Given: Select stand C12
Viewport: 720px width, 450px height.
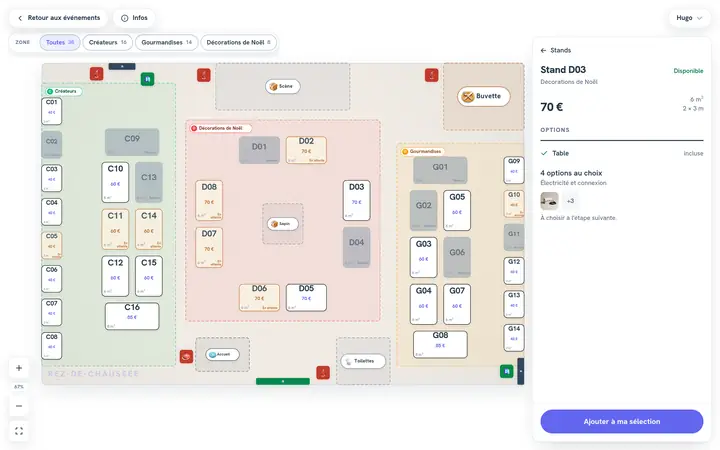Looking at the screenshot, I should (115, 276).
